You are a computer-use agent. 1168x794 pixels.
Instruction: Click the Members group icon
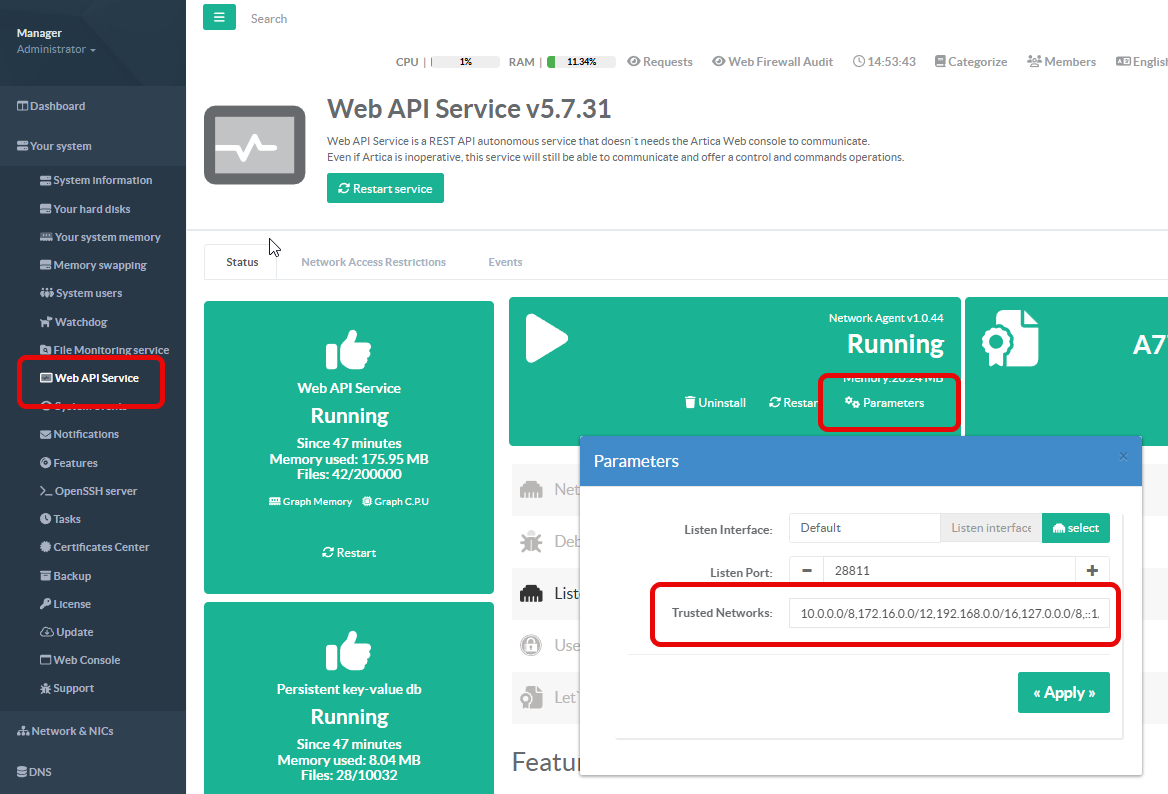(x=1034, y=62)
